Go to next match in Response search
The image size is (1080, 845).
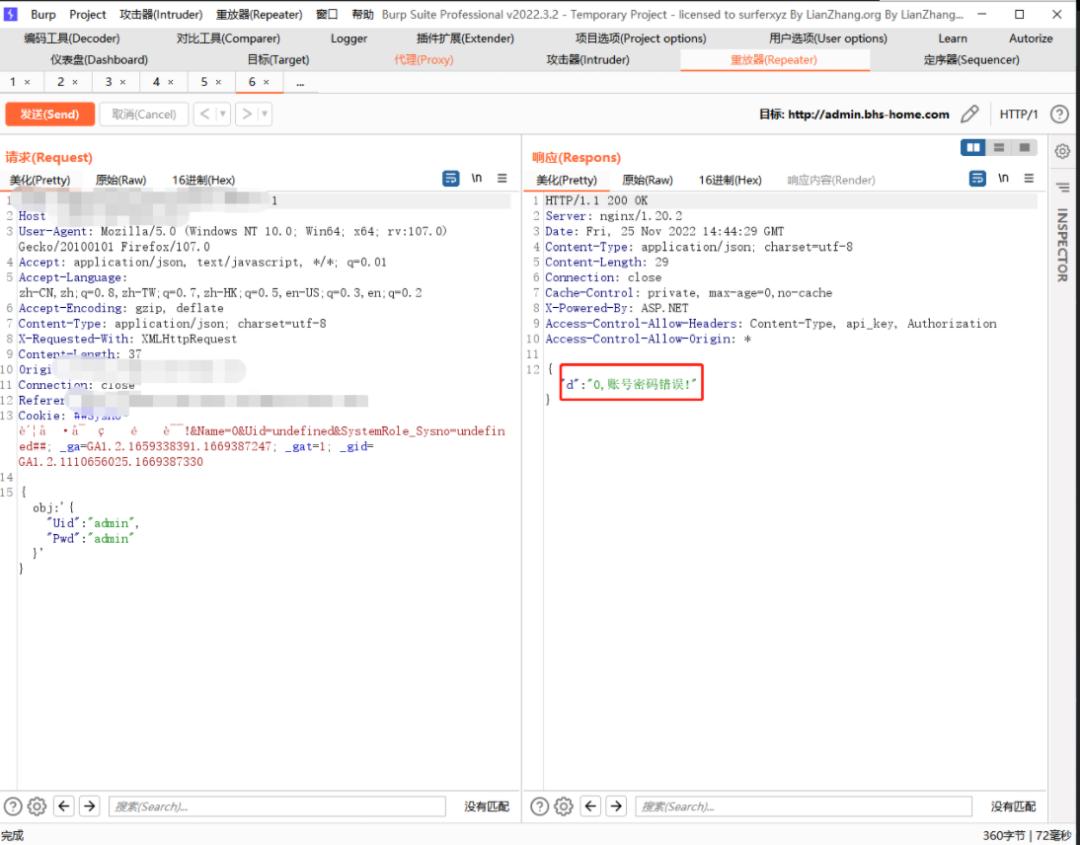pyautogui.click(x=616, y=806)
